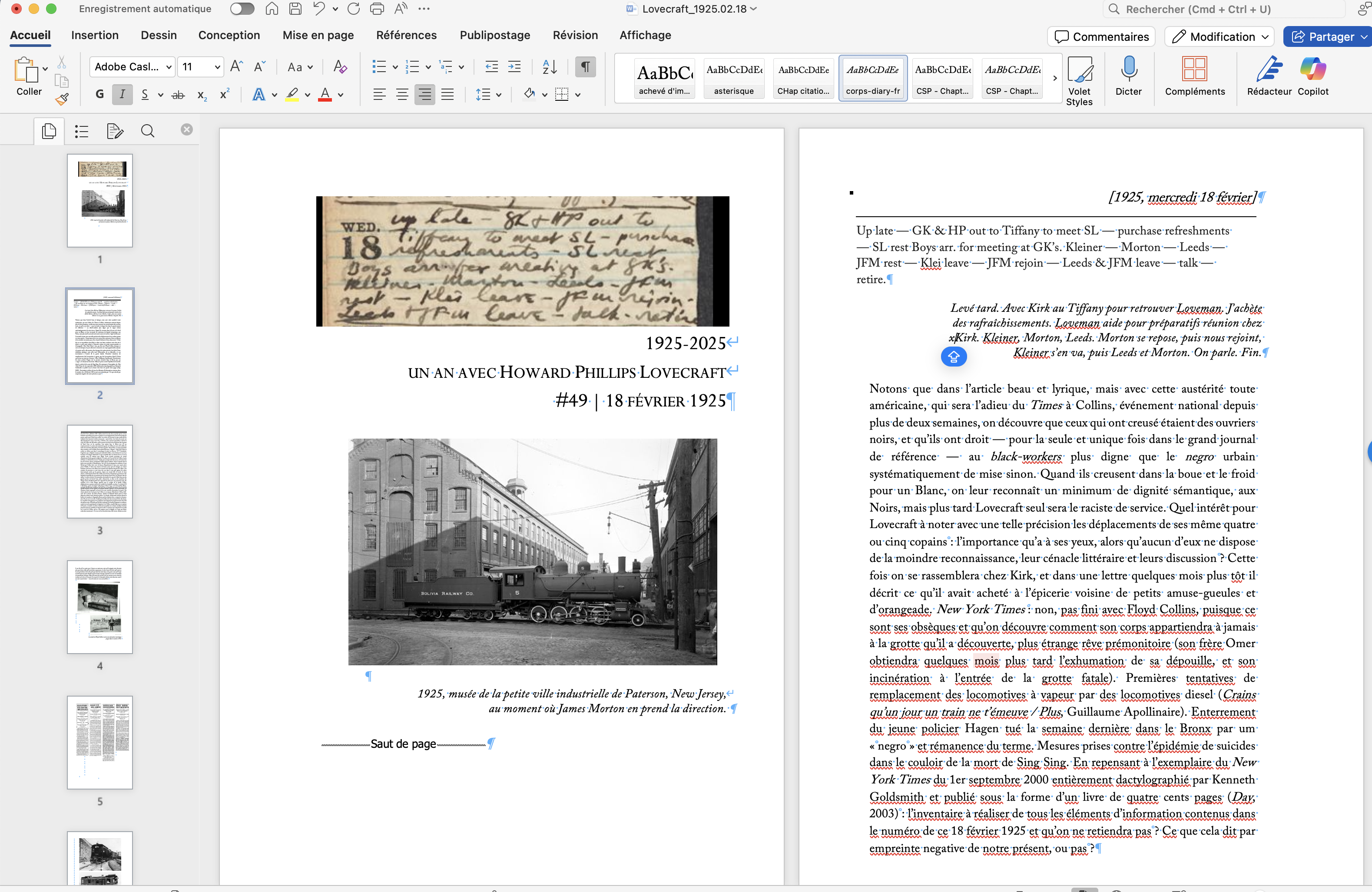Clear all formatting with the eraser A icon
Image resolution: width=1372 pixels, height=892 pixels.
(x=340, y=67)
